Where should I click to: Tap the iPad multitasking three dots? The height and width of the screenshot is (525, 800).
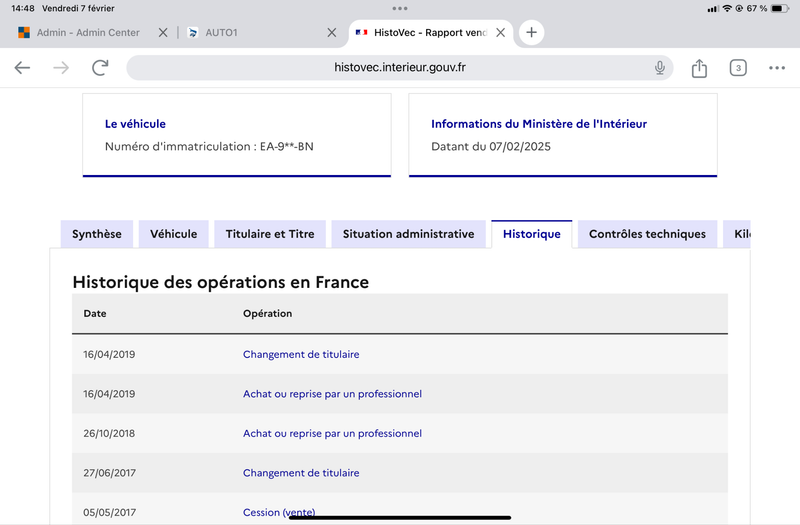pyautogui.click(x=400, y=8)
